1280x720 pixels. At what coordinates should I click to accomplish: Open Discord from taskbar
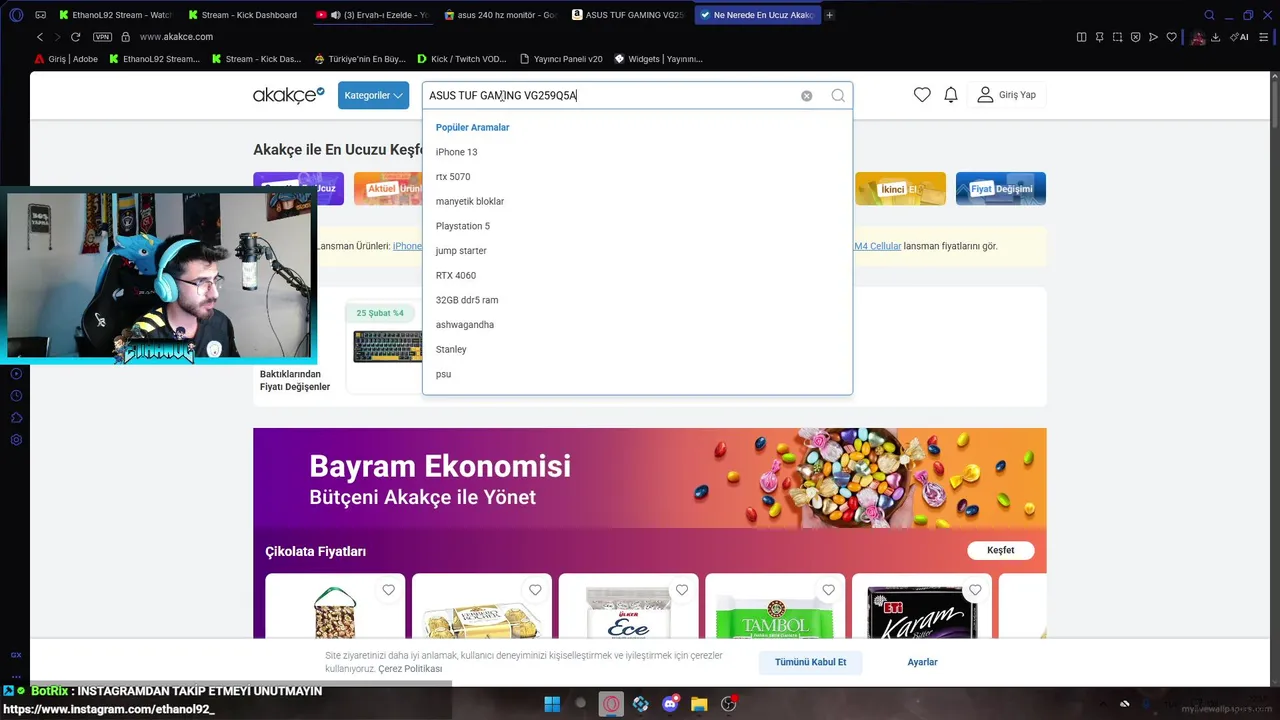[x=670, y=704]
